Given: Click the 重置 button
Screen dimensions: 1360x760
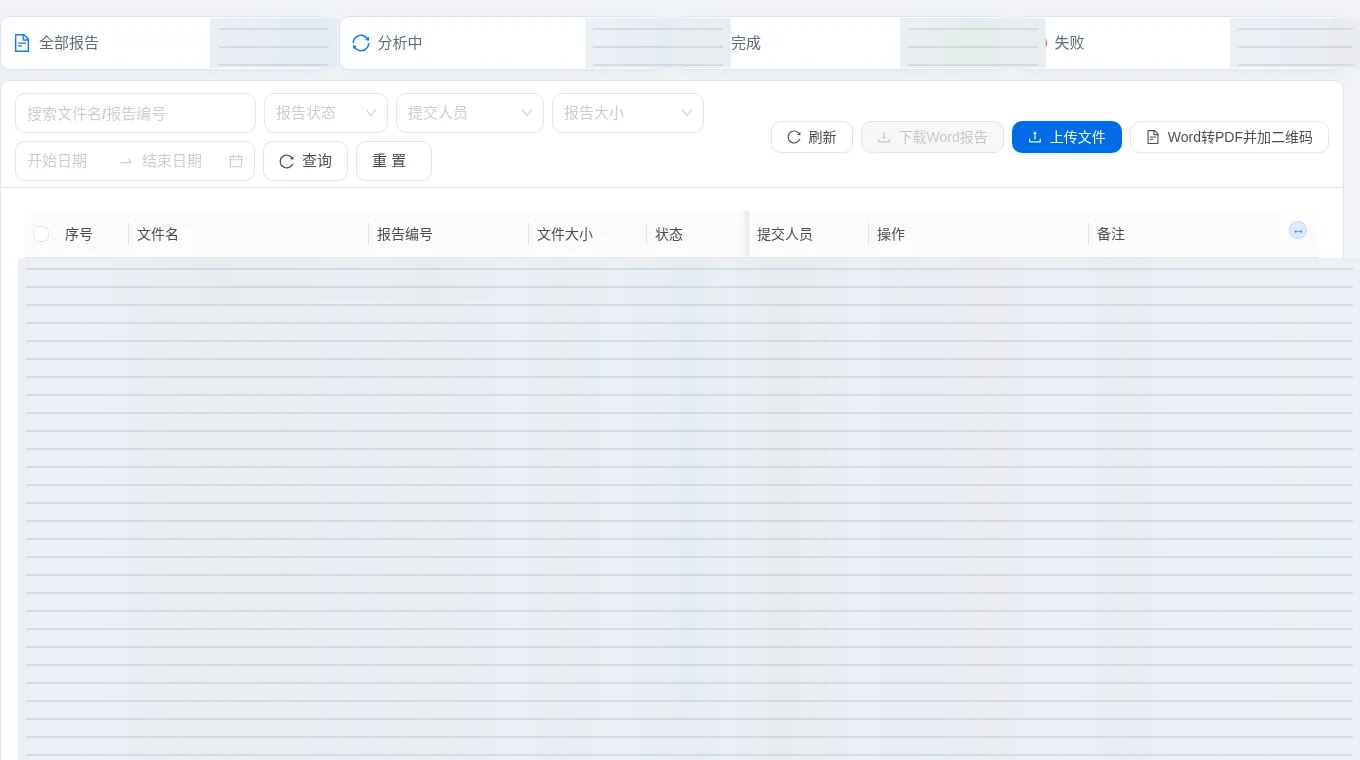Looking at the screenshot, I should (x=394, y=161).
